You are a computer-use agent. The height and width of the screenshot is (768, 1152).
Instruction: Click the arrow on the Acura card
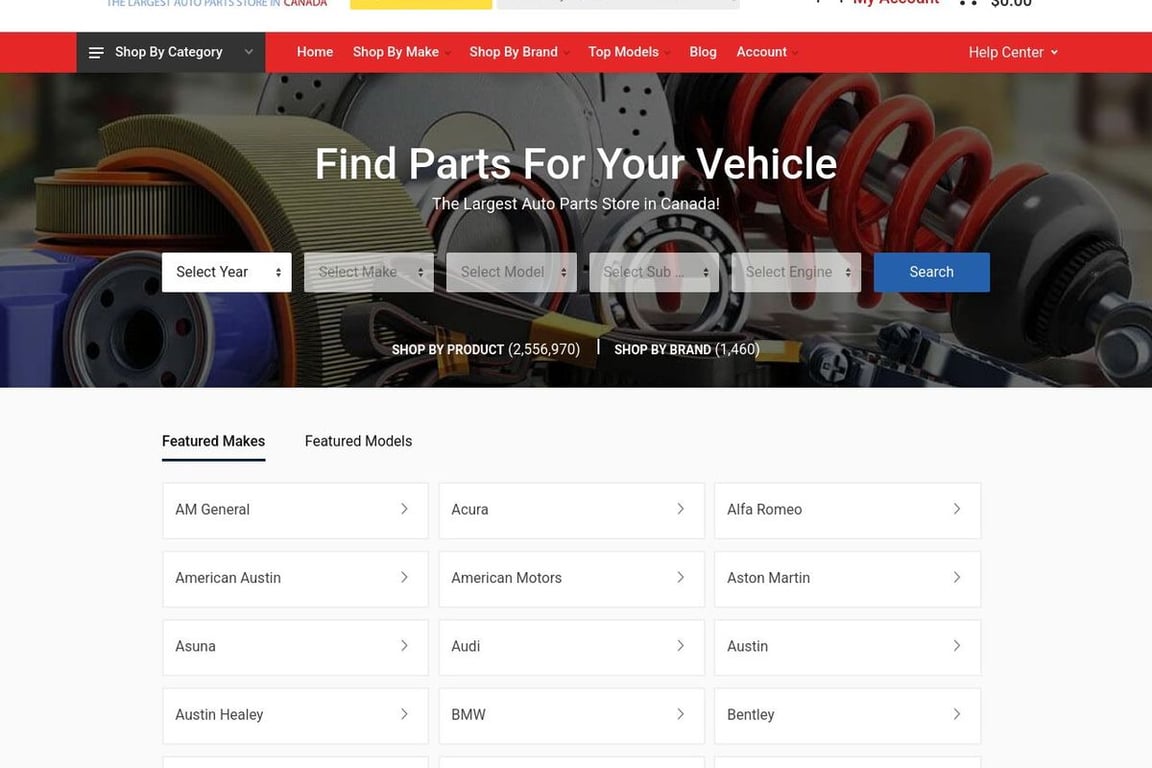[680, 509]
